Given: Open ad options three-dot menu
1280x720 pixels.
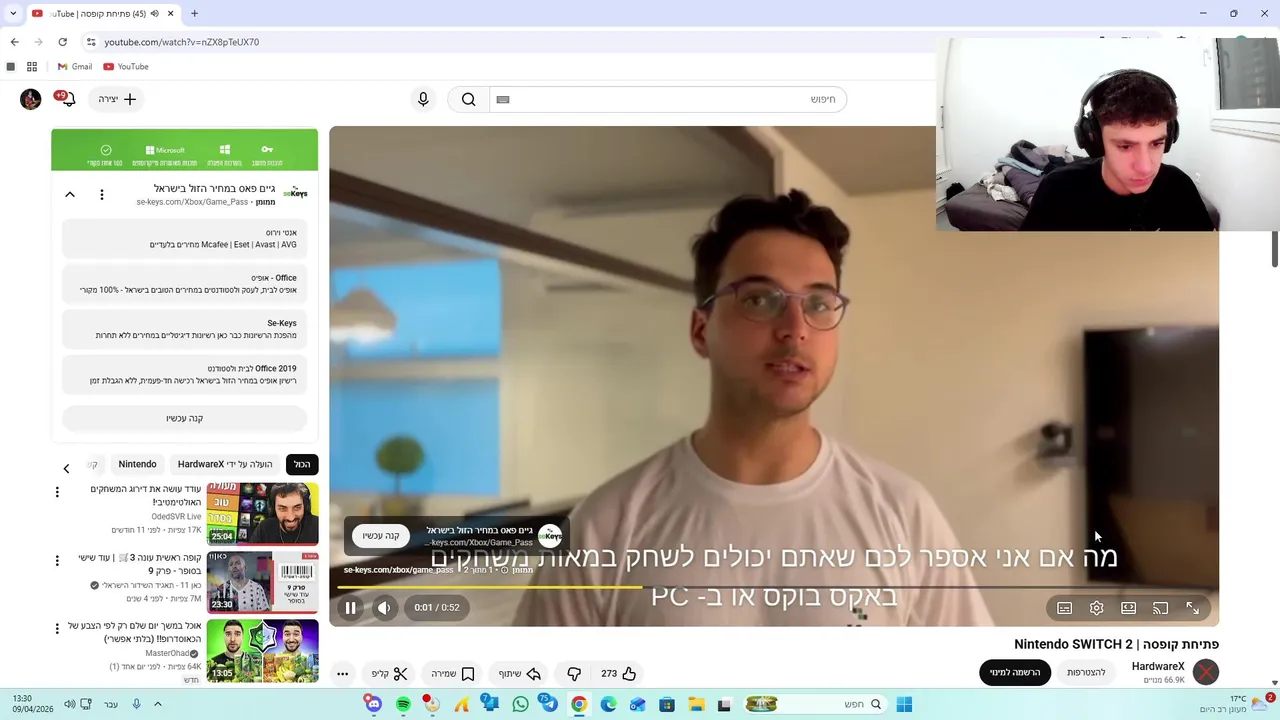Looking at the screenshot, I should click(101, 194).
